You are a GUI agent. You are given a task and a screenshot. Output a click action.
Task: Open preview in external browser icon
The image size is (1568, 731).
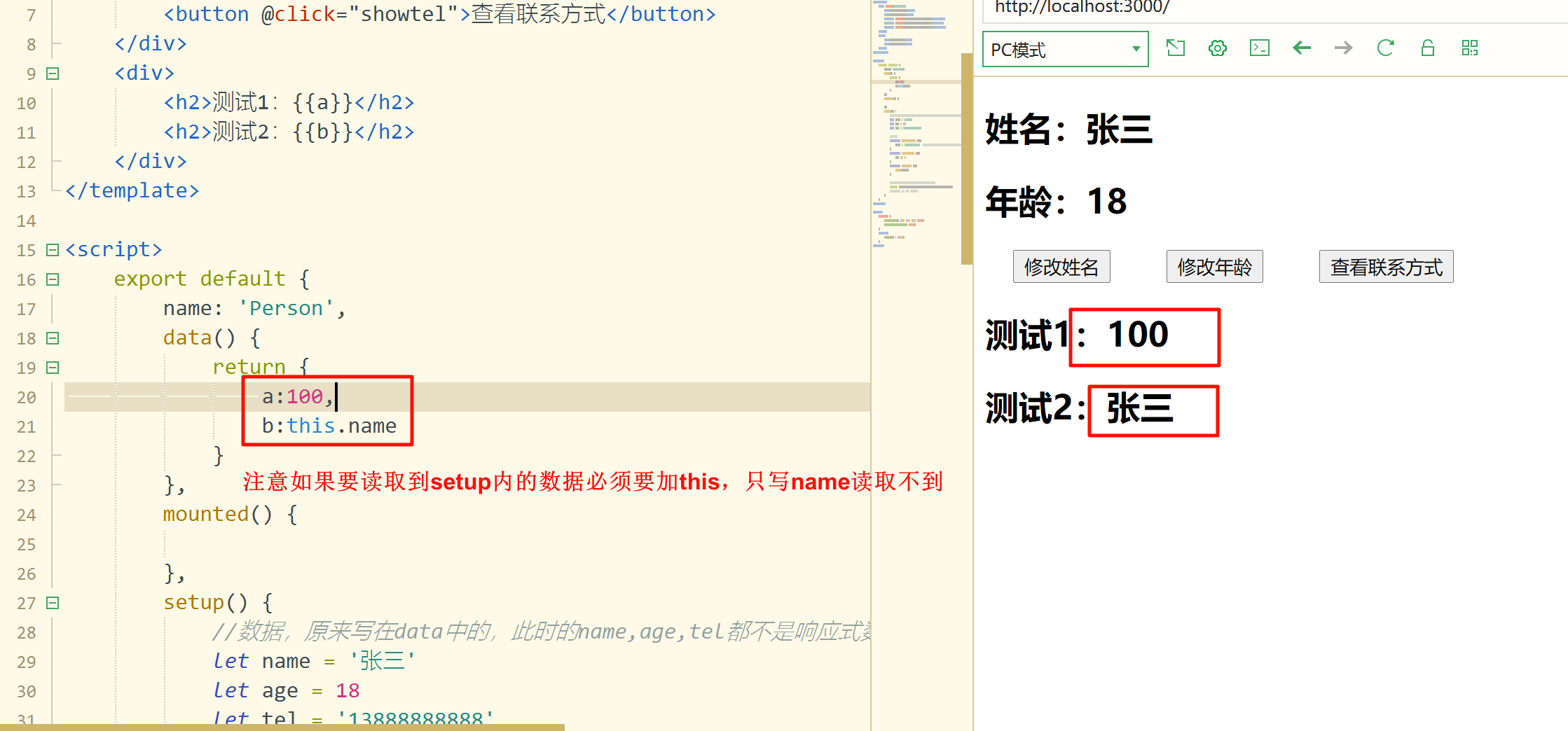[1175, 48]
